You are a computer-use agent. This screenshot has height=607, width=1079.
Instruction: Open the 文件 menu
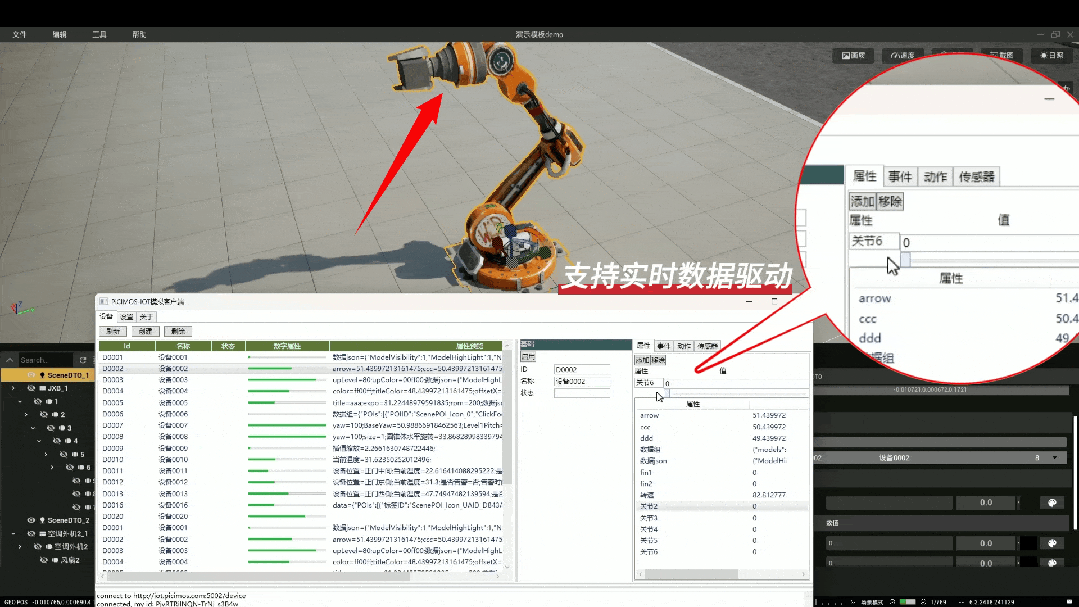pos(19,34)
